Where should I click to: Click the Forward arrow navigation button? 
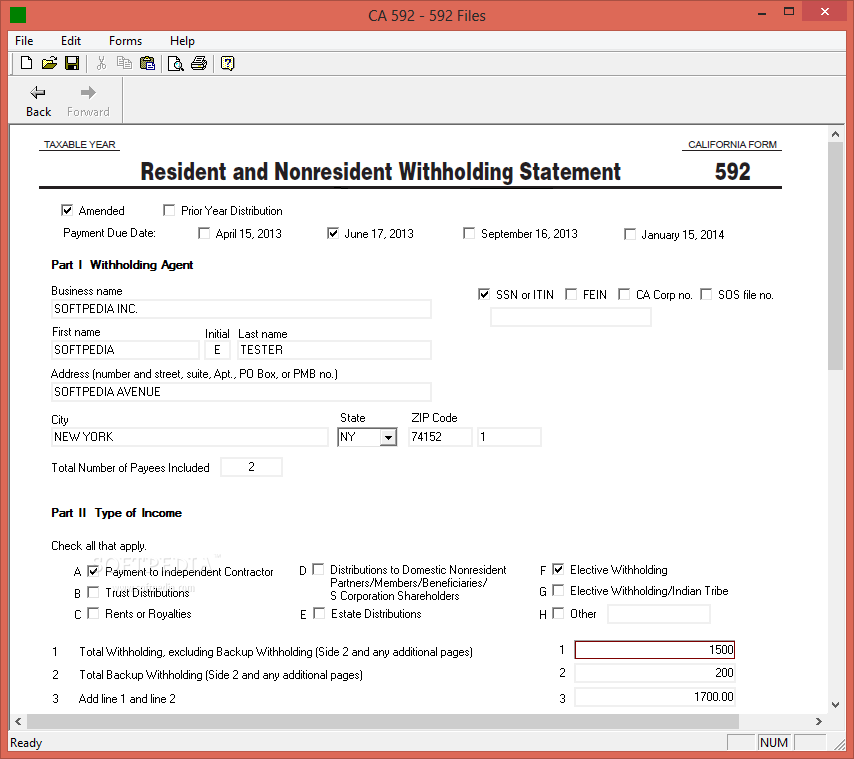pyautogui.click(x=88, y=101)
